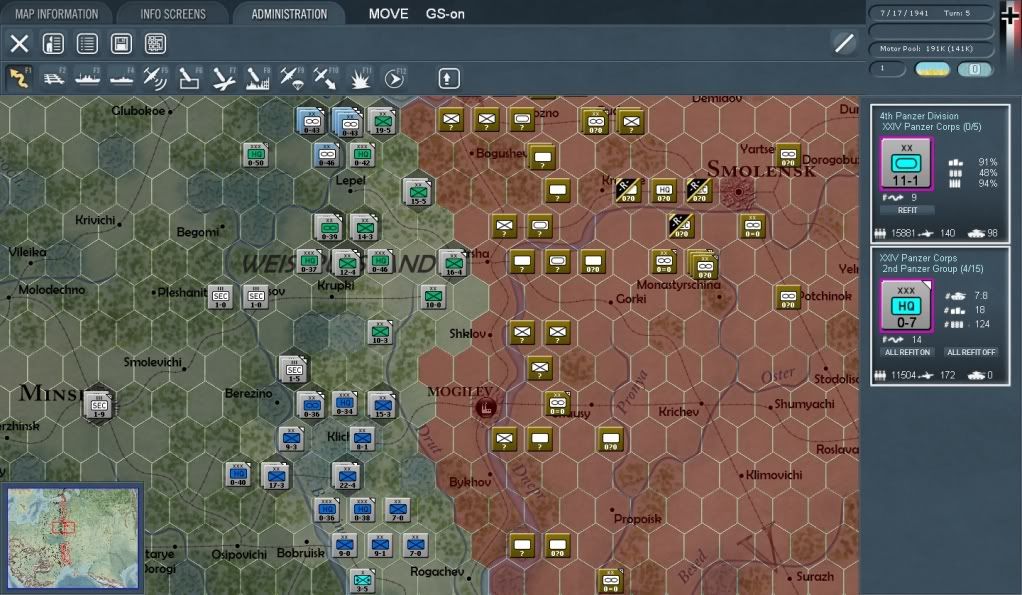
Task: Select the F6 ground support bomb icon
Action: [x=189, y=78]
